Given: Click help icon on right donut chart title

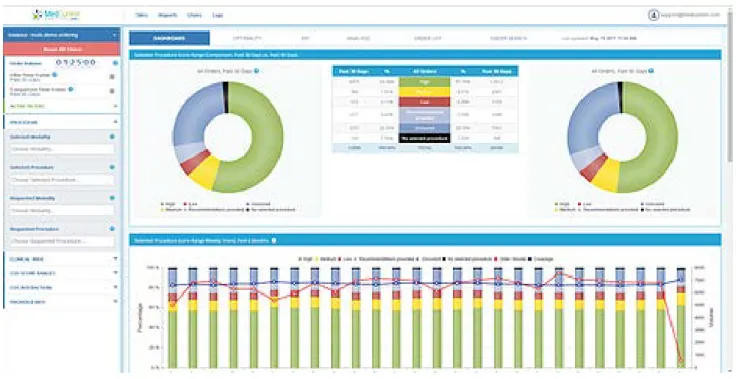Looking at the screenshot, I should click(x=652, y=71).
